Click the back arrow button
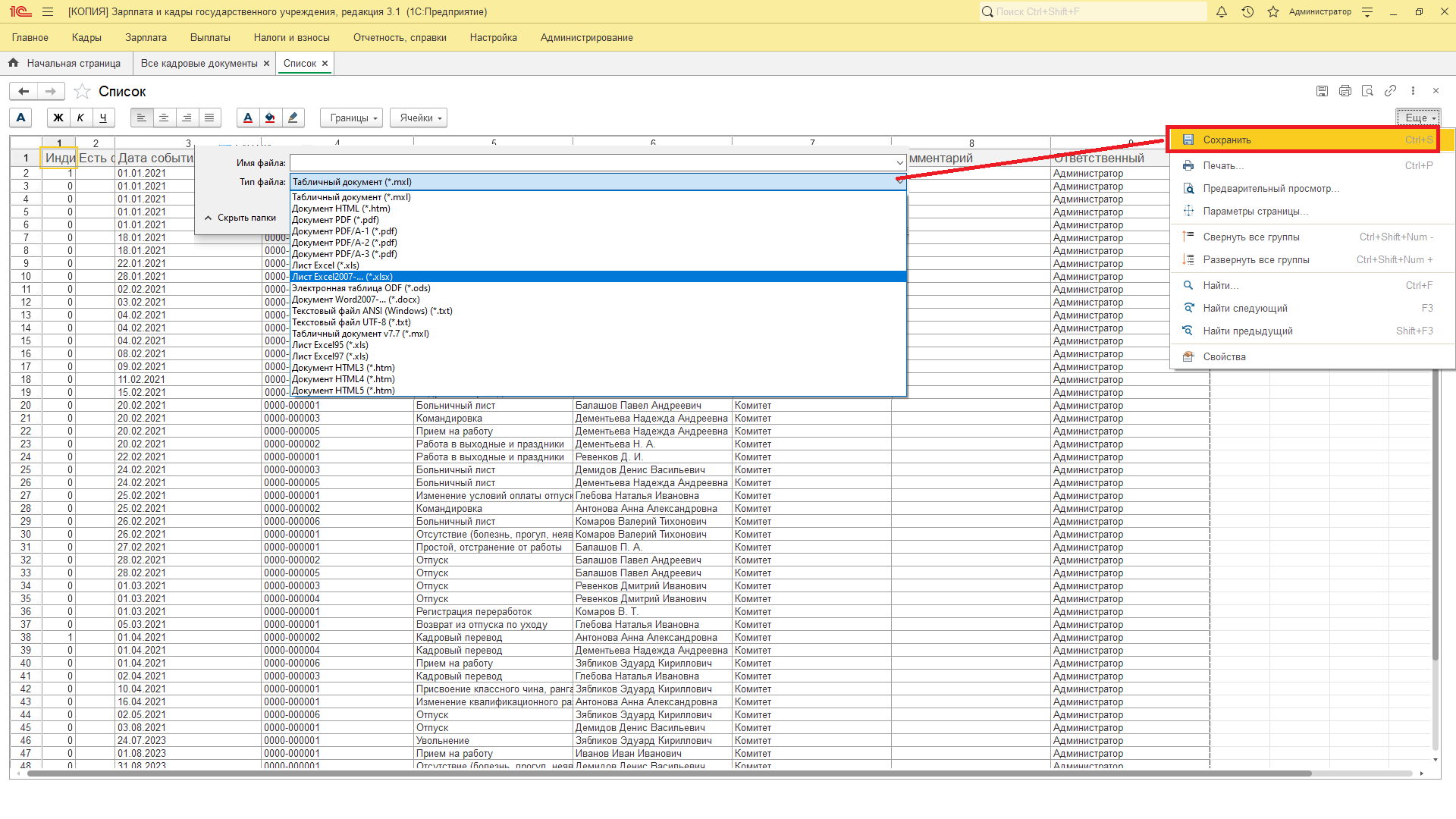The image size is (1456, 819). (x=24, y=92)
